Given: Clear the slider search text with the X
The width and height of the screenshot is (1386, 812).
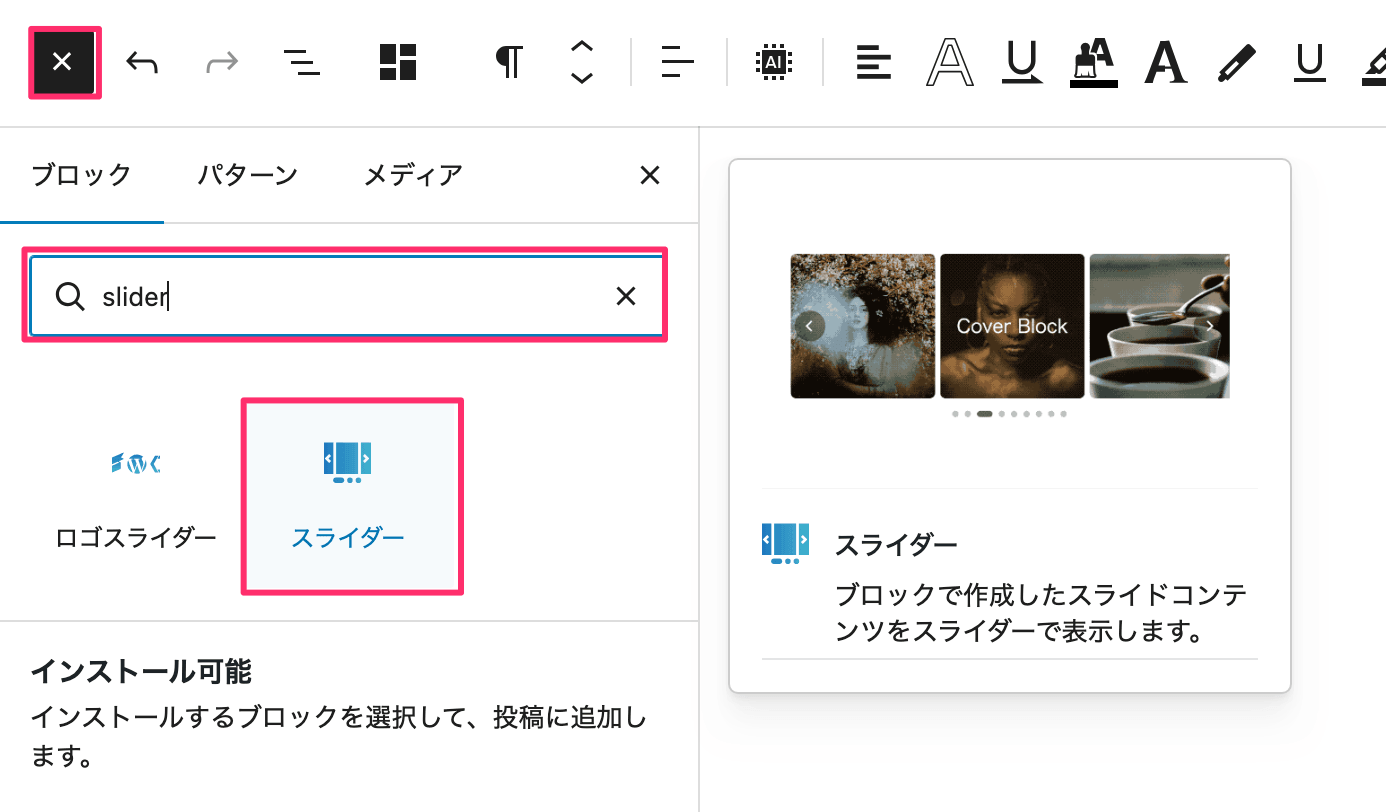Looking at the screenshot, I should (x=626, y=296).
